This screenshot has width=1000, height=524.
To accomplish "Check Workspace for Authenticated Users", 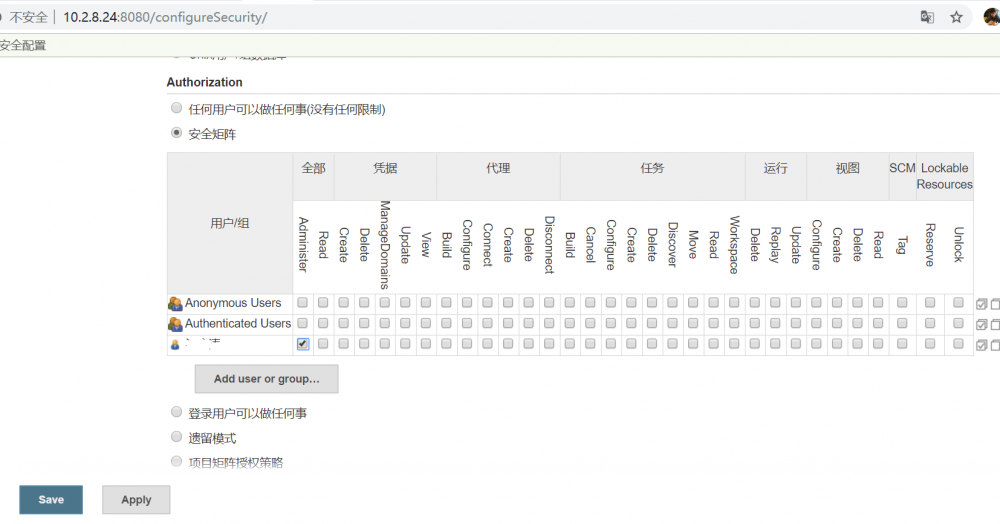I will [x=734, y=323].
